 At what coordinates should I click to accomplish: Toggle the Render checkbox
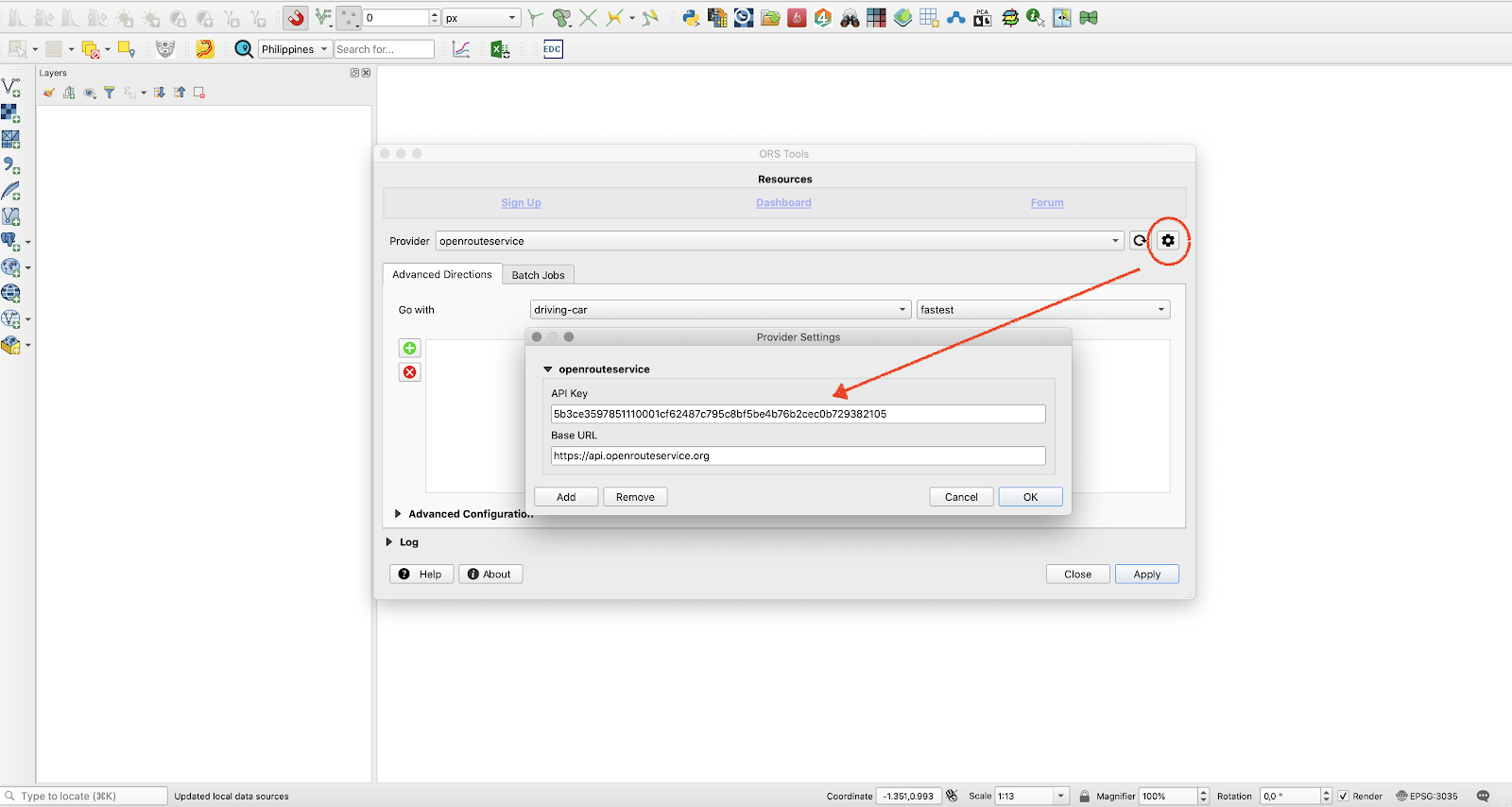[1343, 796]
